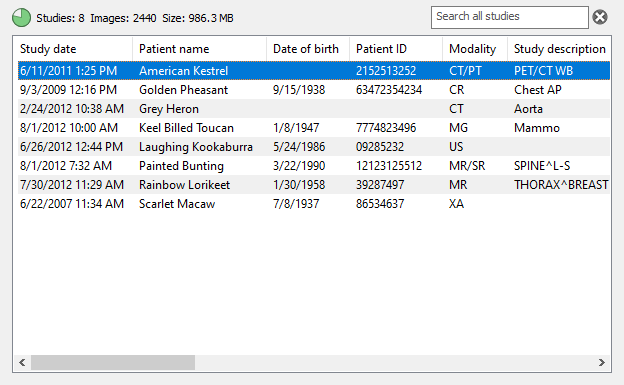
Task: Sort by Patient name column header
Action: [x=199, y=49]
